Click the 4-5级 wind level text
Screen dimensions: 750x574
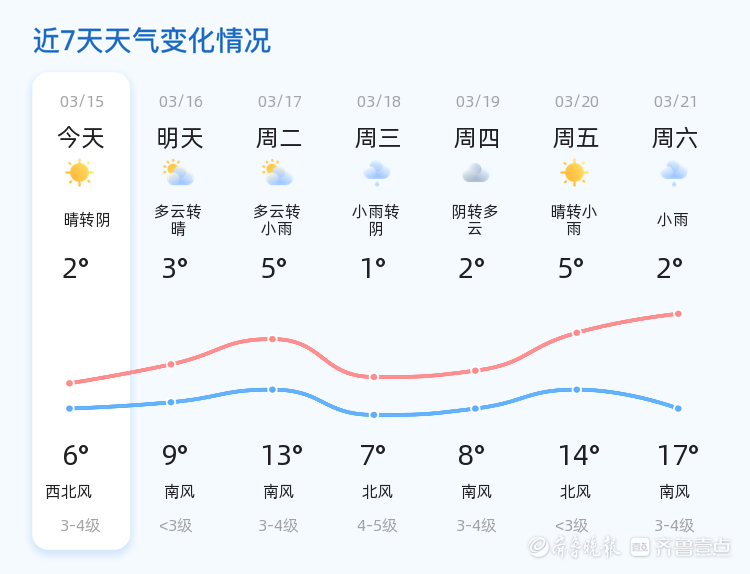point(377,525)
